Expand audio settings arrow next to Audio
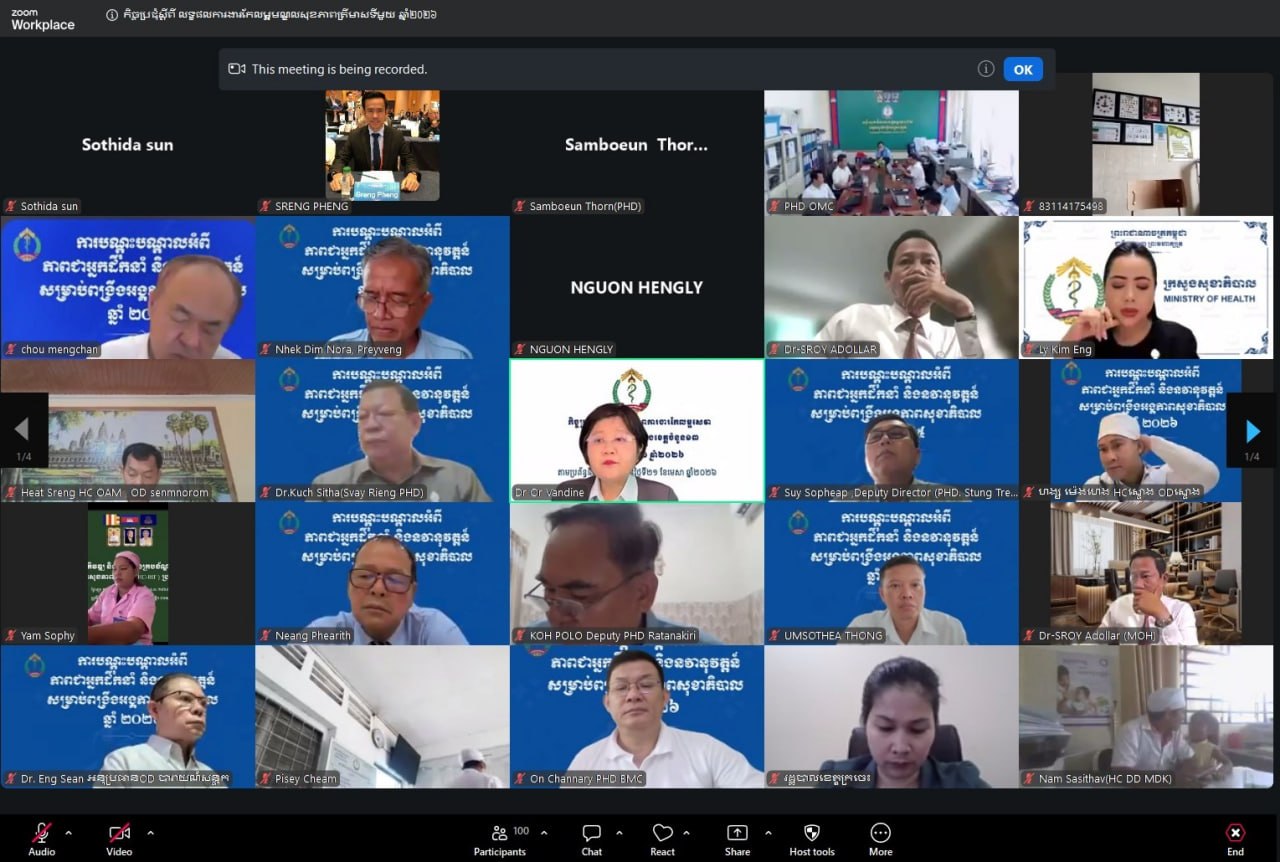This screenshot has width=1280, height=862. (68, 832)
